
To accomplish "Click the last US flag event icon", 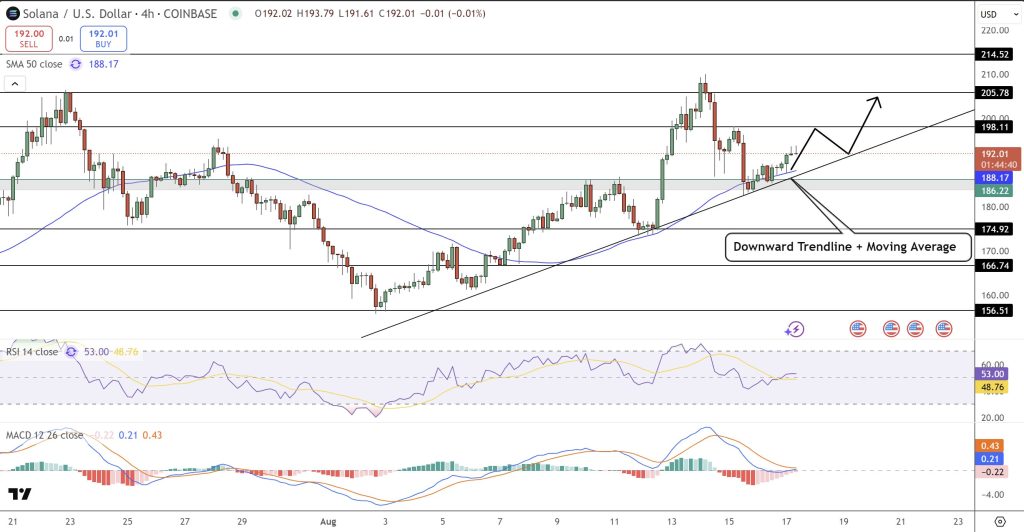I will pyautogui.click(x=944, y=329).
